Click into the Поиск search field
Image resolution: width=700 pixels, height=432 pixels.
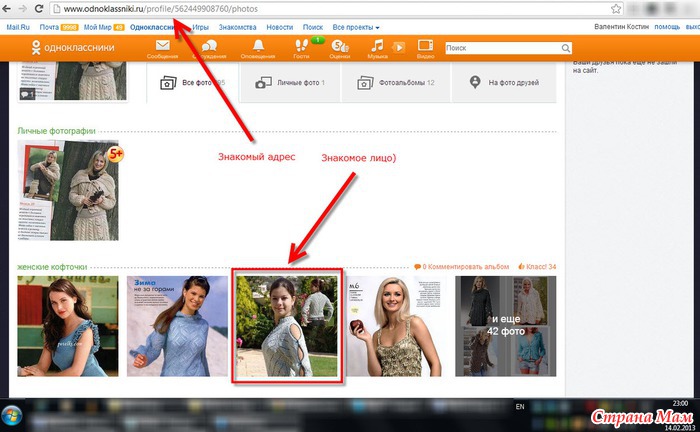[503, 48]
